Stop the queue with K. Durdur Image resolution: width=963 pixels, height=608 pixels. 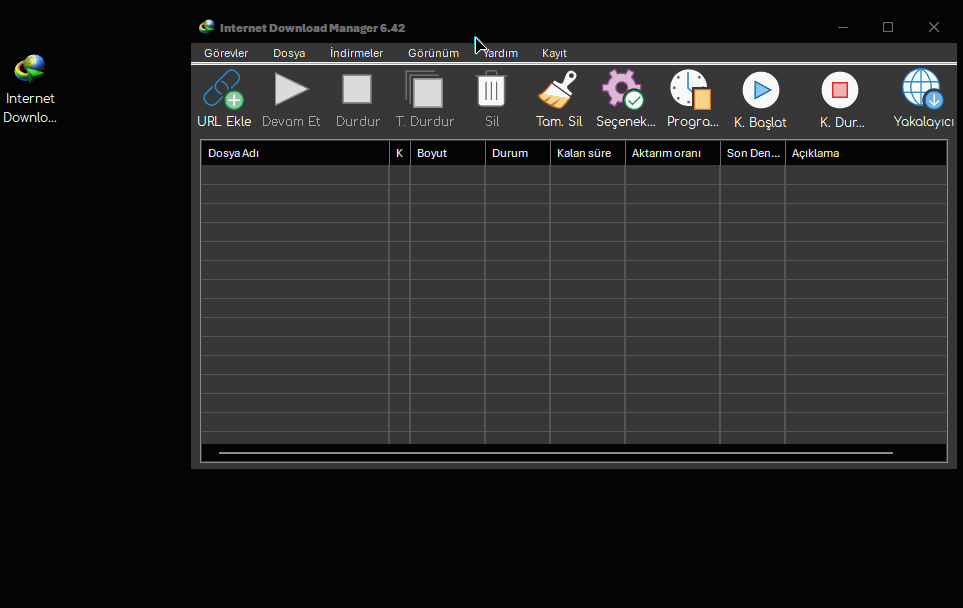point(840,90)
